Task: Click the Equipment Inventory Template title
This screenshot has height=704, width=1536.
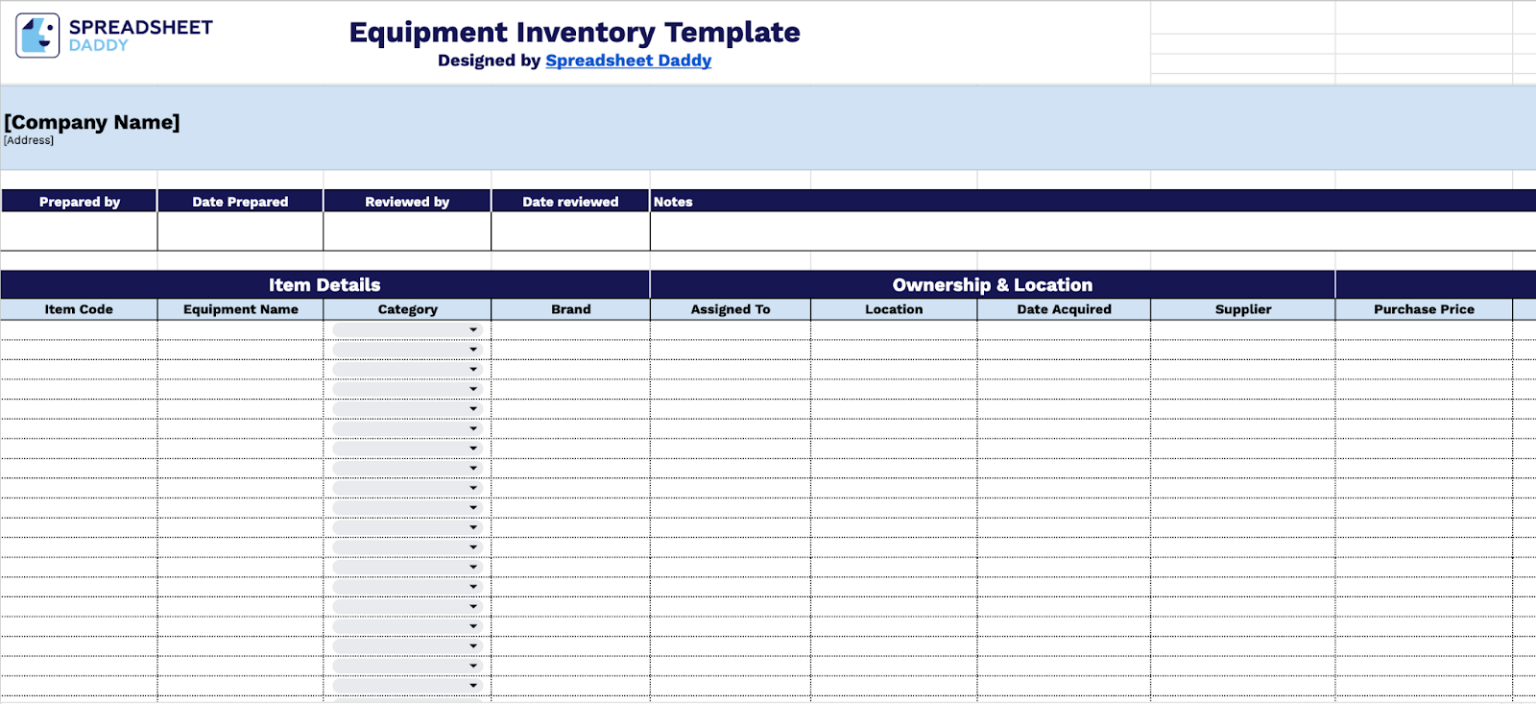Action: coord(574,32)
